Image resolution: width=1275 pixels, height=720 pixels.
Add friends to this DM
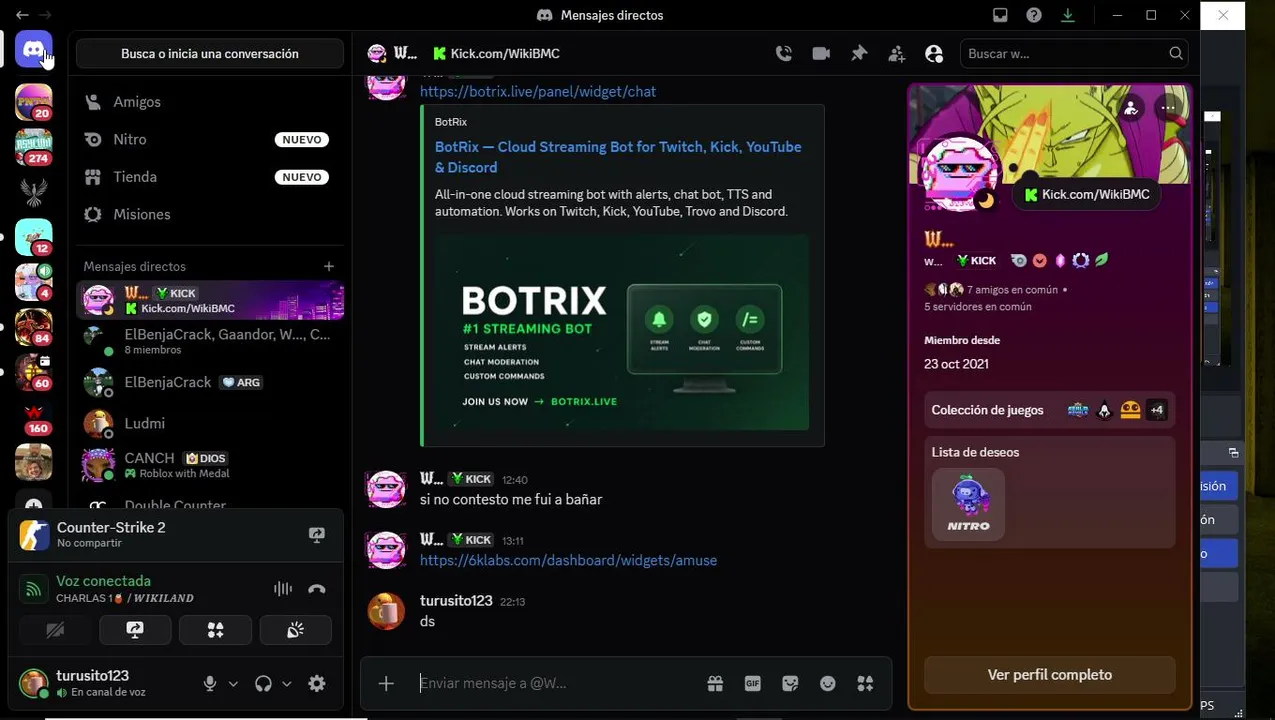click(x=897, y=54)
